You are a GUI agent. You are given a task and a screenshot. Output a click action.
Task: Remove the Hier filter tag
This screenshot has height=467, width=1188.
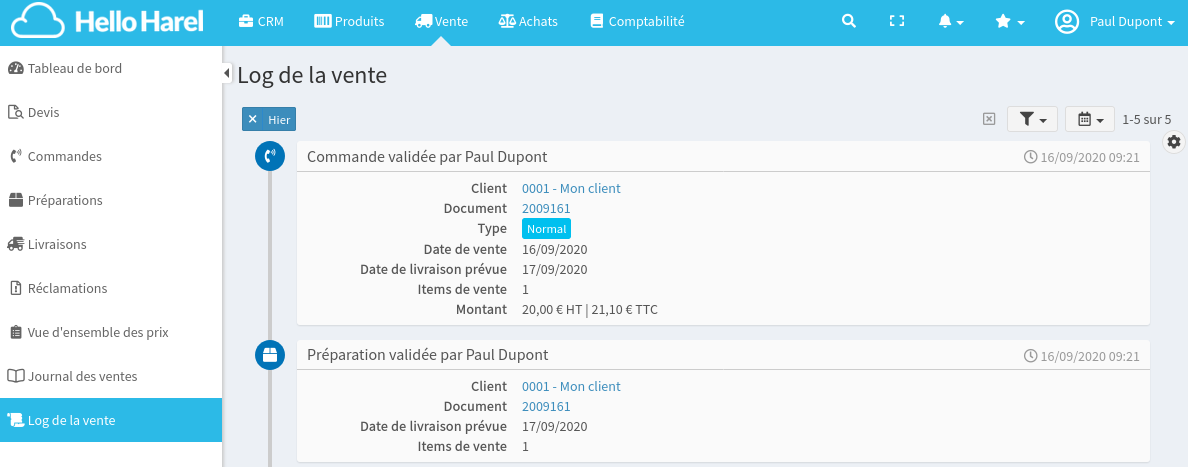252,119
